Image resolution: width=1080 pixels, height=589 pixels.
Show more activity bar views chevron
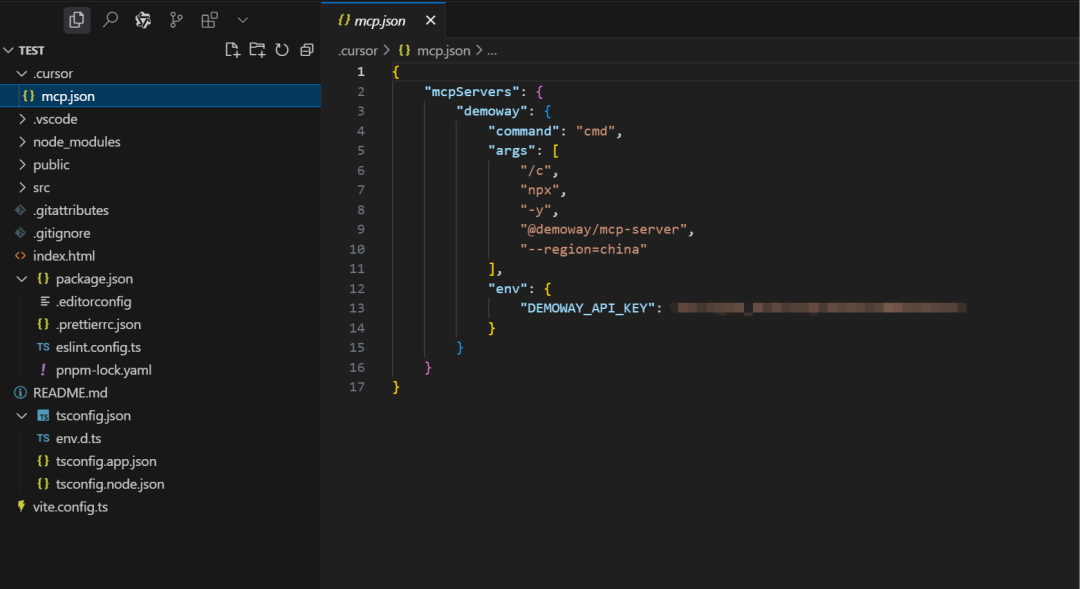point(242,20)
